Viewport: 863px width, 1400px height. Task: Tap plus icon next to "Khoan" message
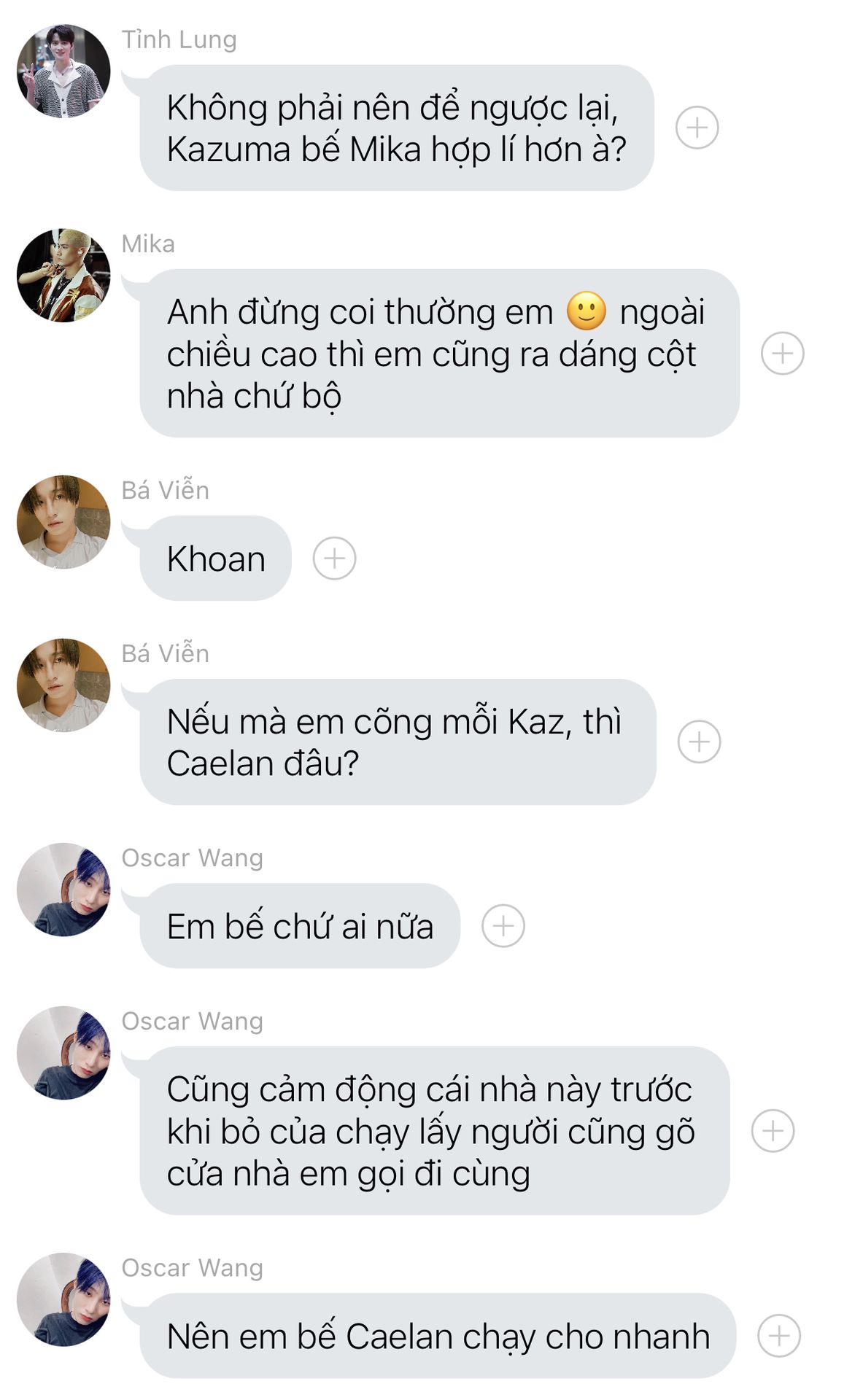click(334, 559)
